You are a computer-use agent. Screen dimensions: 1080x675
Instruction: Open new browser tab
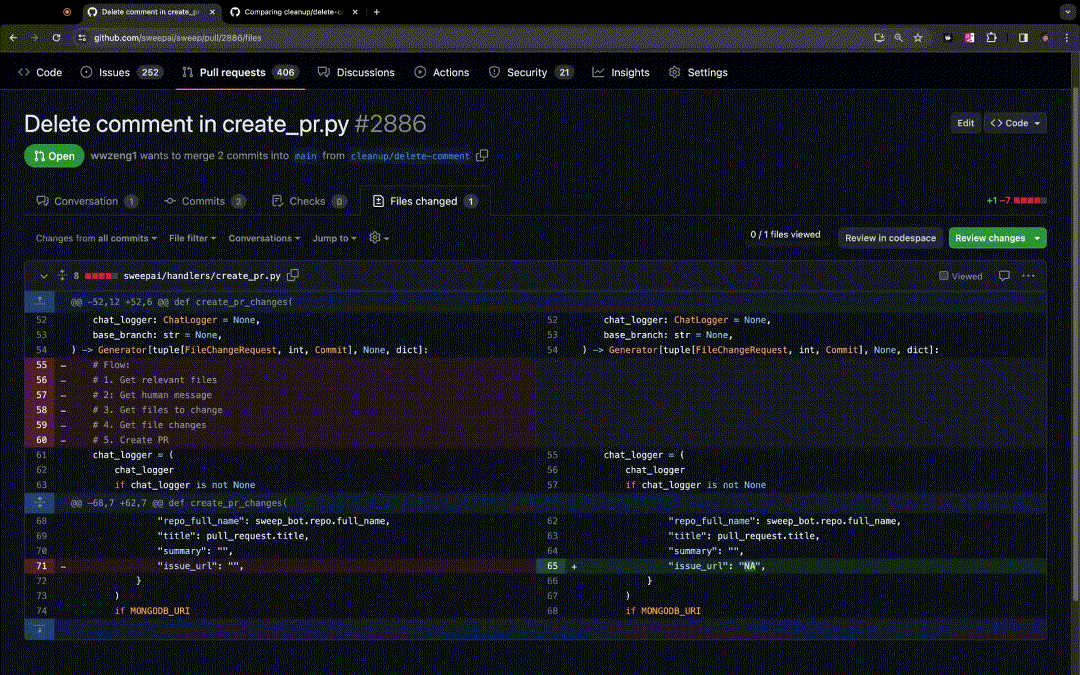coord(377,12)
